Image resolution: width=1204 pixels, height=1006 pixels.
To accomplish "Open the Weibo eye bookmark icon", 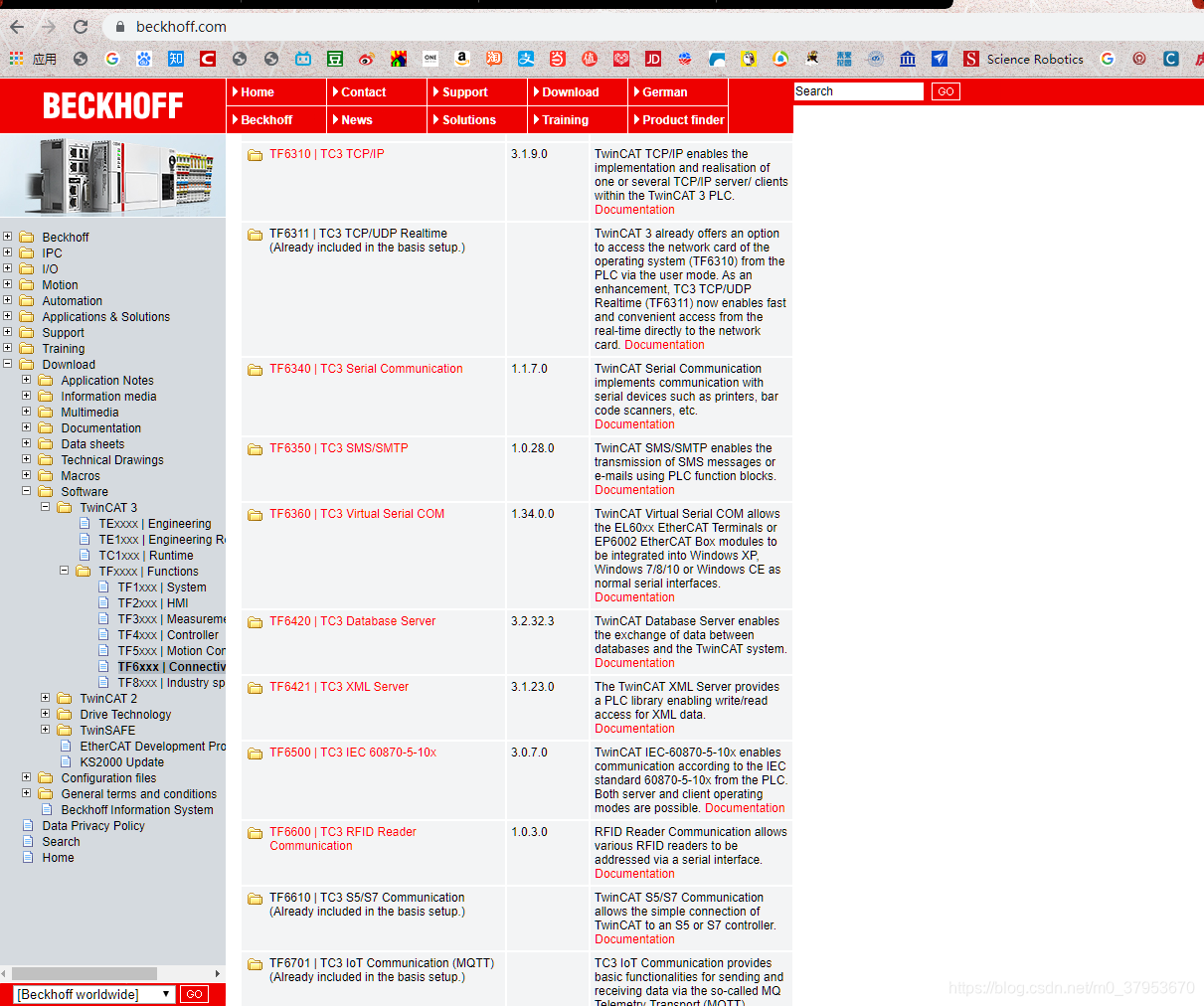I will 367,59.
